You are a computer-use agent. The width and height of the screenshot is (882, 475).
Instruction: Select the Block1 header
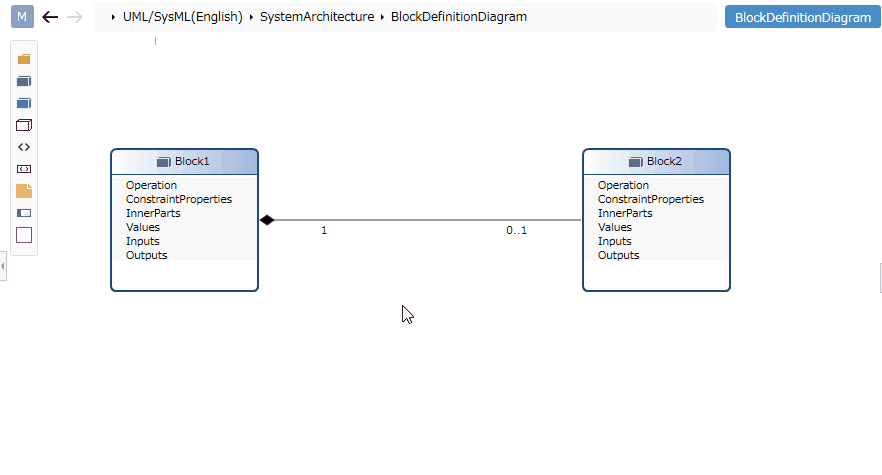point(184,162)
